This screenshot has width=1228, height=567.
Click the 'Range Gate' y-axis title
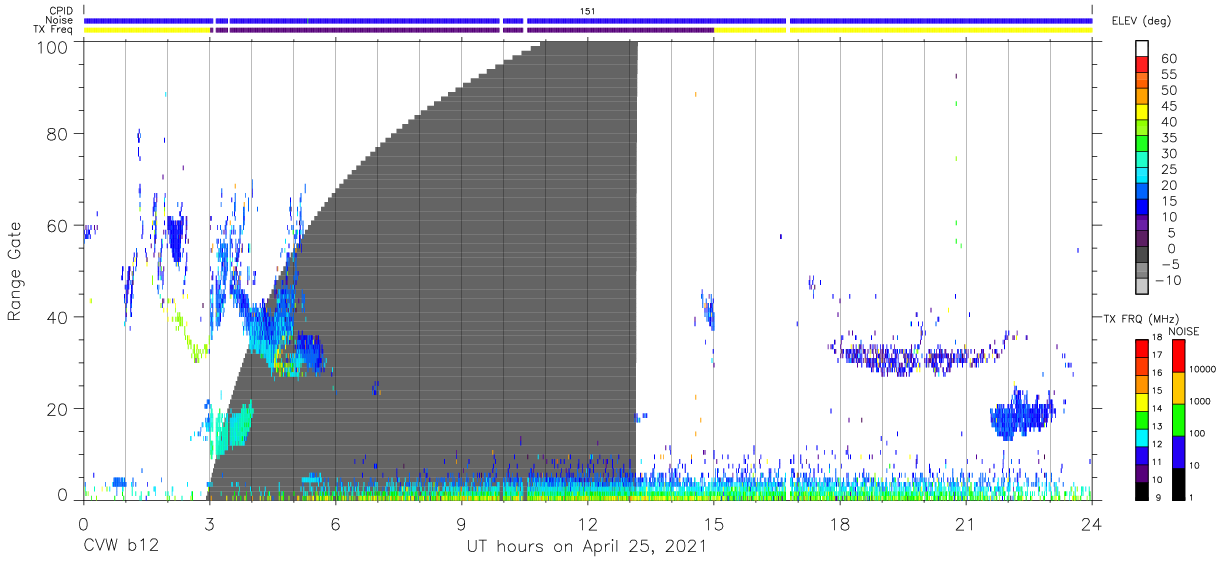(x=15, y=271)
